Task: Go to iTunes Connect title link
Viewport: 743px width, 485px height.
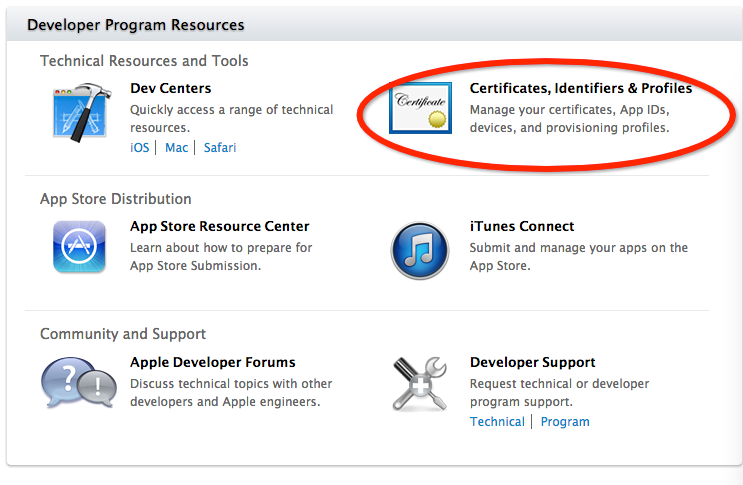Action: (x=522, y=226)
